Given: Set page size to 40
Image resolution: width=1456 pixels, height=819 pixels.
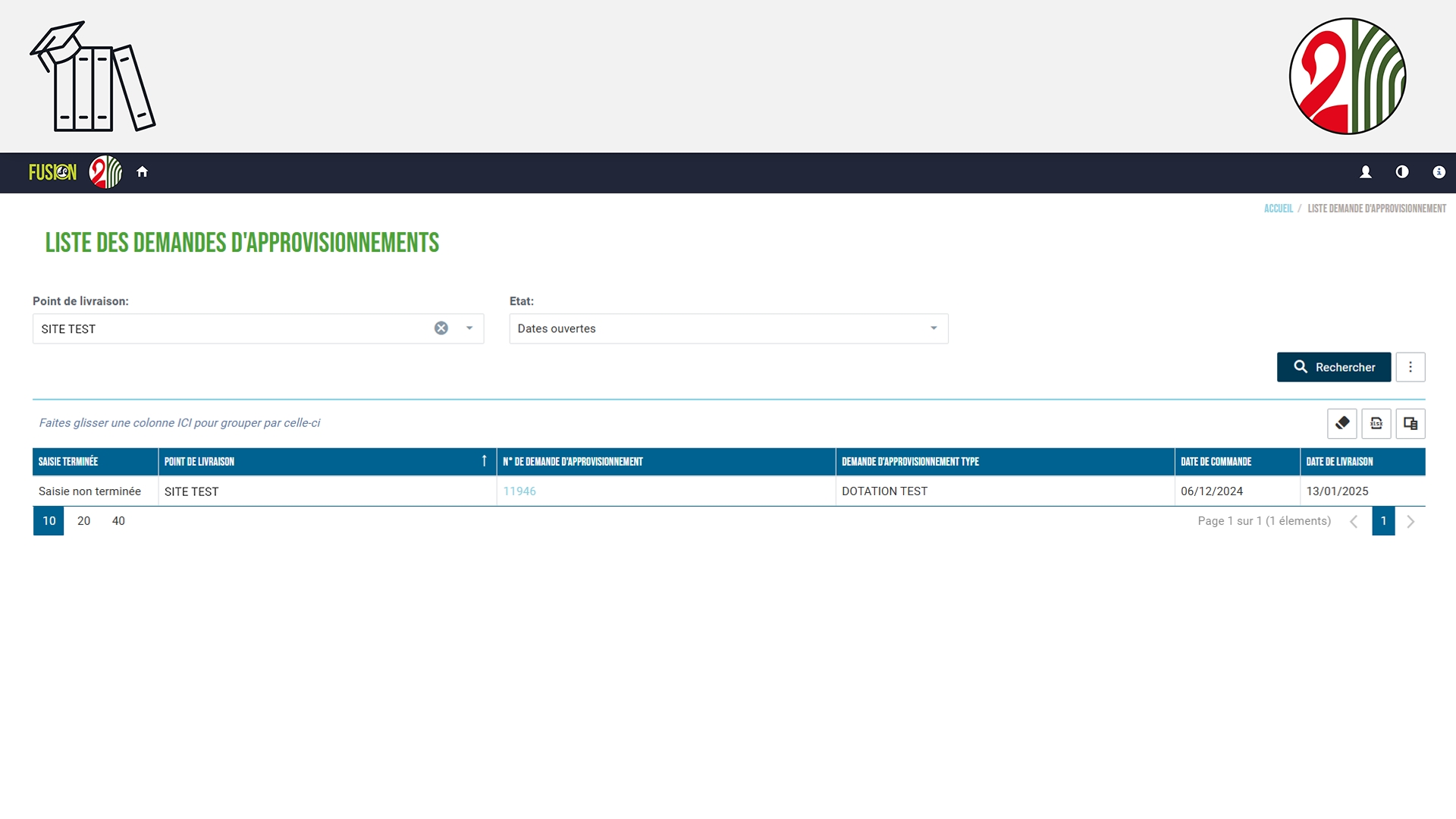Looking at the screenshot, I should click(118, 521).
